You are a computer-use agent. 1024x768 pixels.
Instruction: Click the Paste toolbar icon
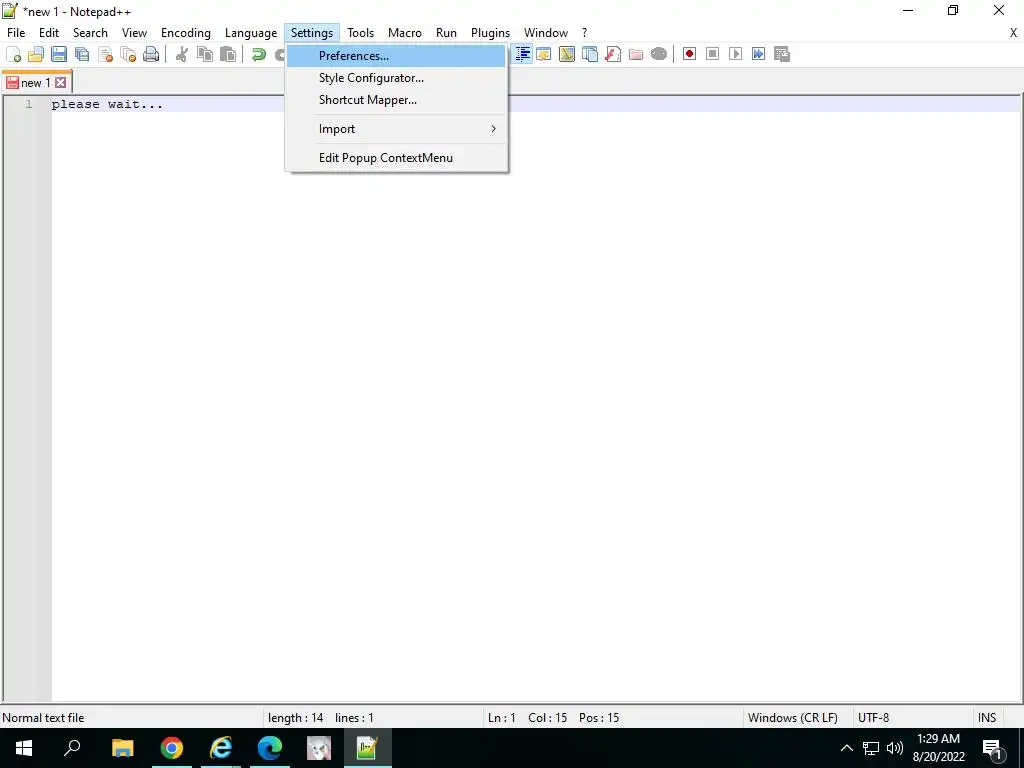tap(228, 54)
